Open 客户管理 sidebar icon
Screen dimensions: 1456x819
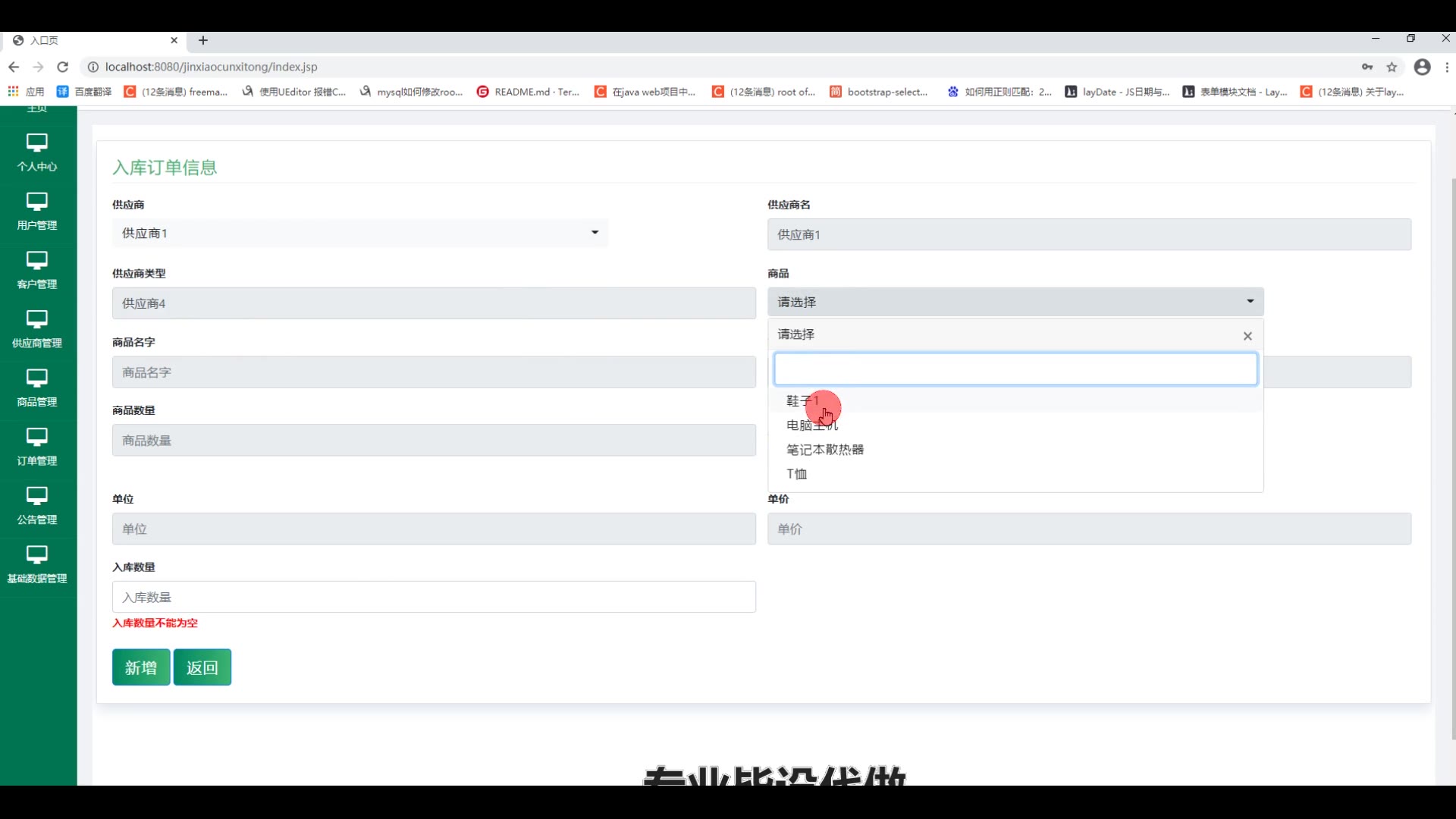pos(37,260)
